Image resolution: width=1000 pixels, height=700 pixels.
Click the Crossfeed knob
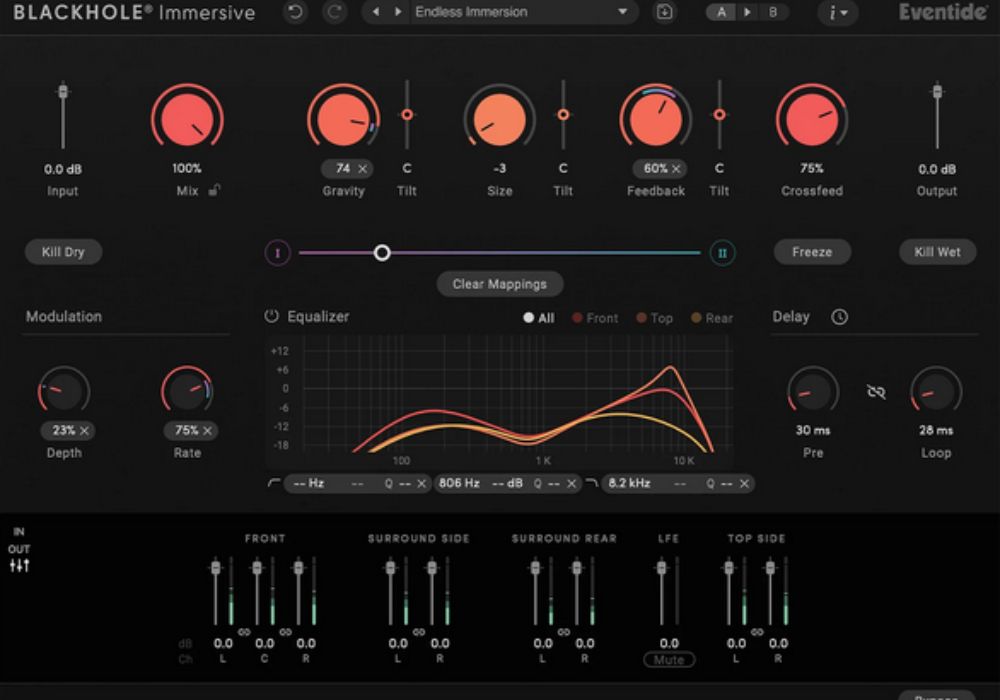pyautogui.click(x=812, y=119)
